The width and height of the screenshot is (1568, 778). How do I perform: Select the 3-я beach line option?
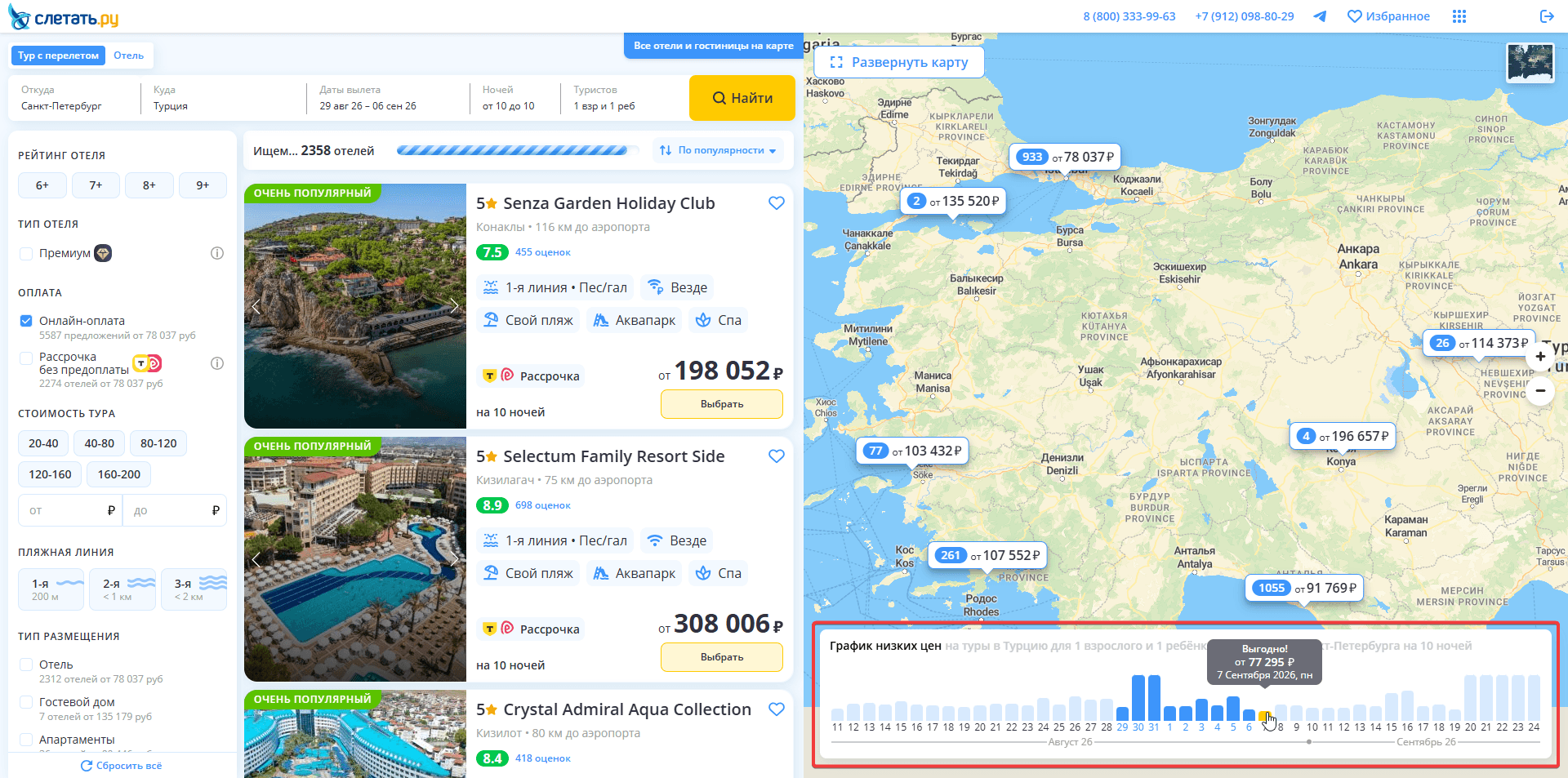click(194, 589)
